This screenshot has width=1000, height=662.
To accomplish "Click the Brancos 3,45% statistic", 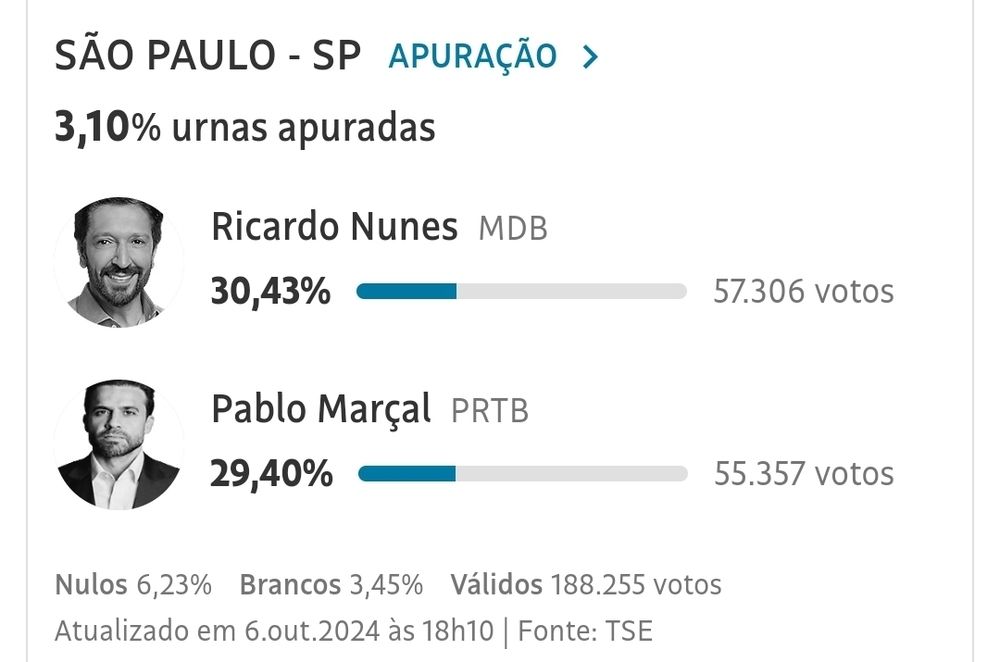I will point(331,585).
